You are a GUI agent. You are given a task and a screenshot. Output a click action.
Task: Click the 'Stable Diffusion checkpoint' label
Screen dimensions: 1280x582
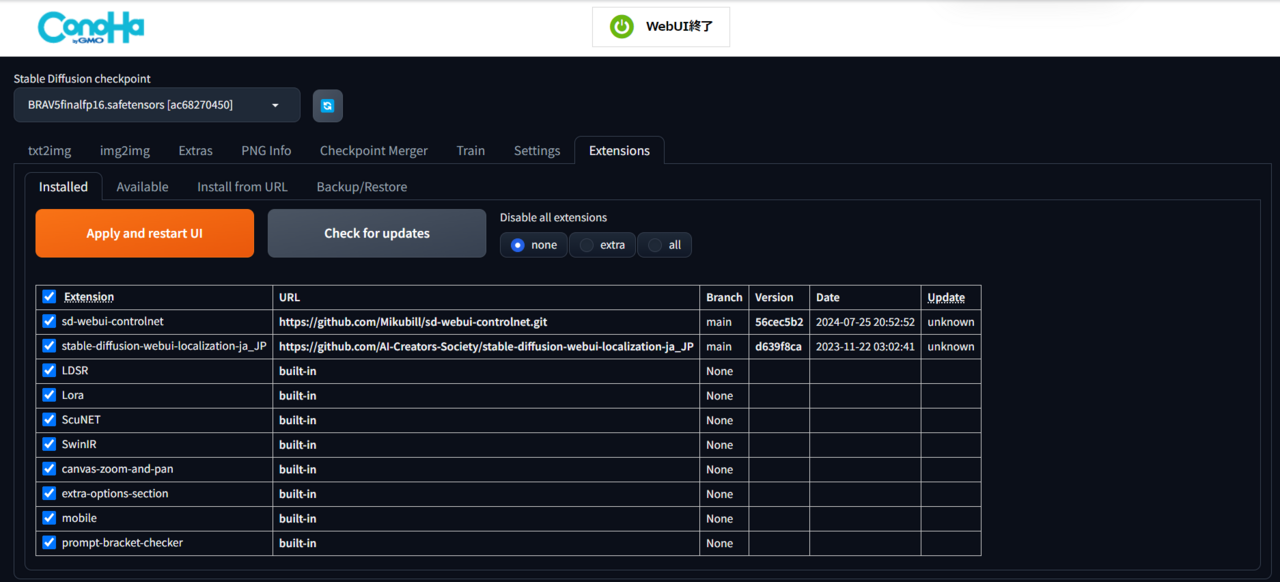(82, 79)
